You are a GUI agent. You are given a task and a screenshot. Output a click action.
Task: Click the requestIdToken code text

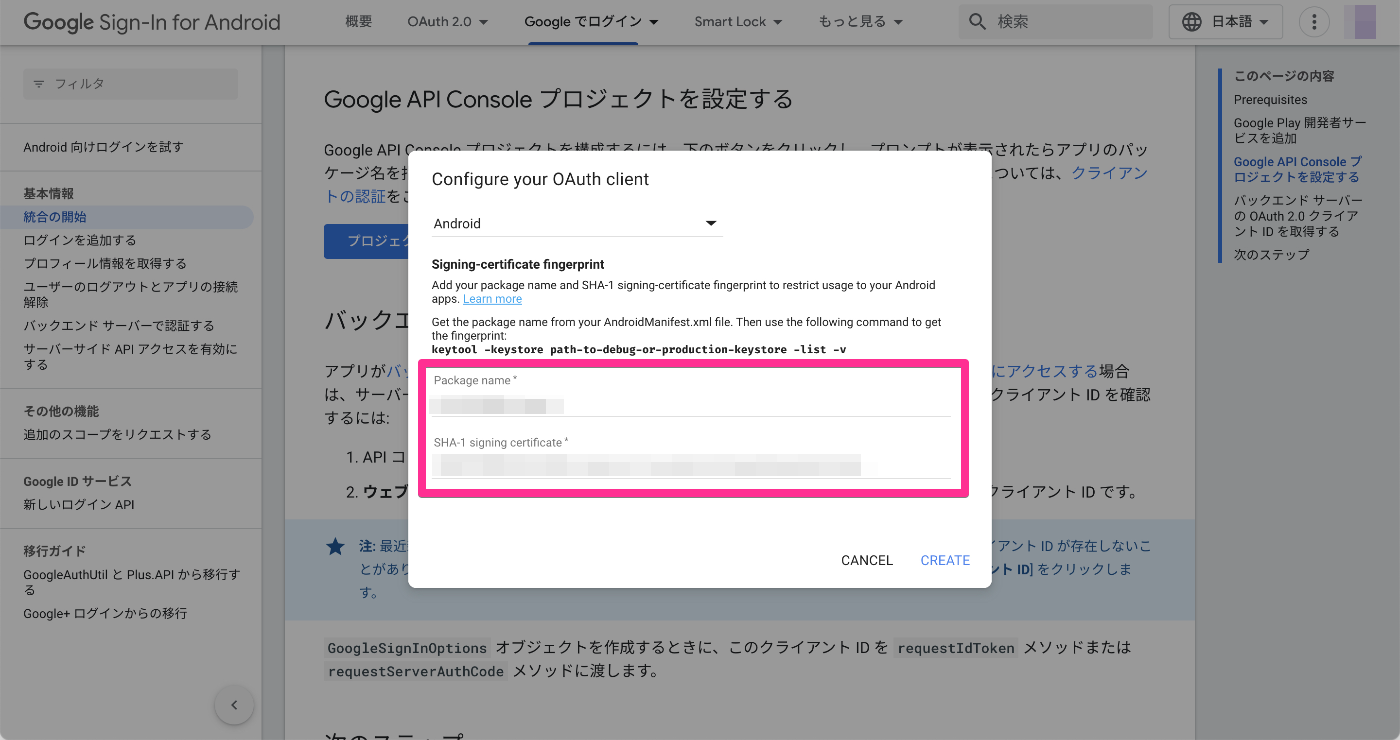coord(956,648)
